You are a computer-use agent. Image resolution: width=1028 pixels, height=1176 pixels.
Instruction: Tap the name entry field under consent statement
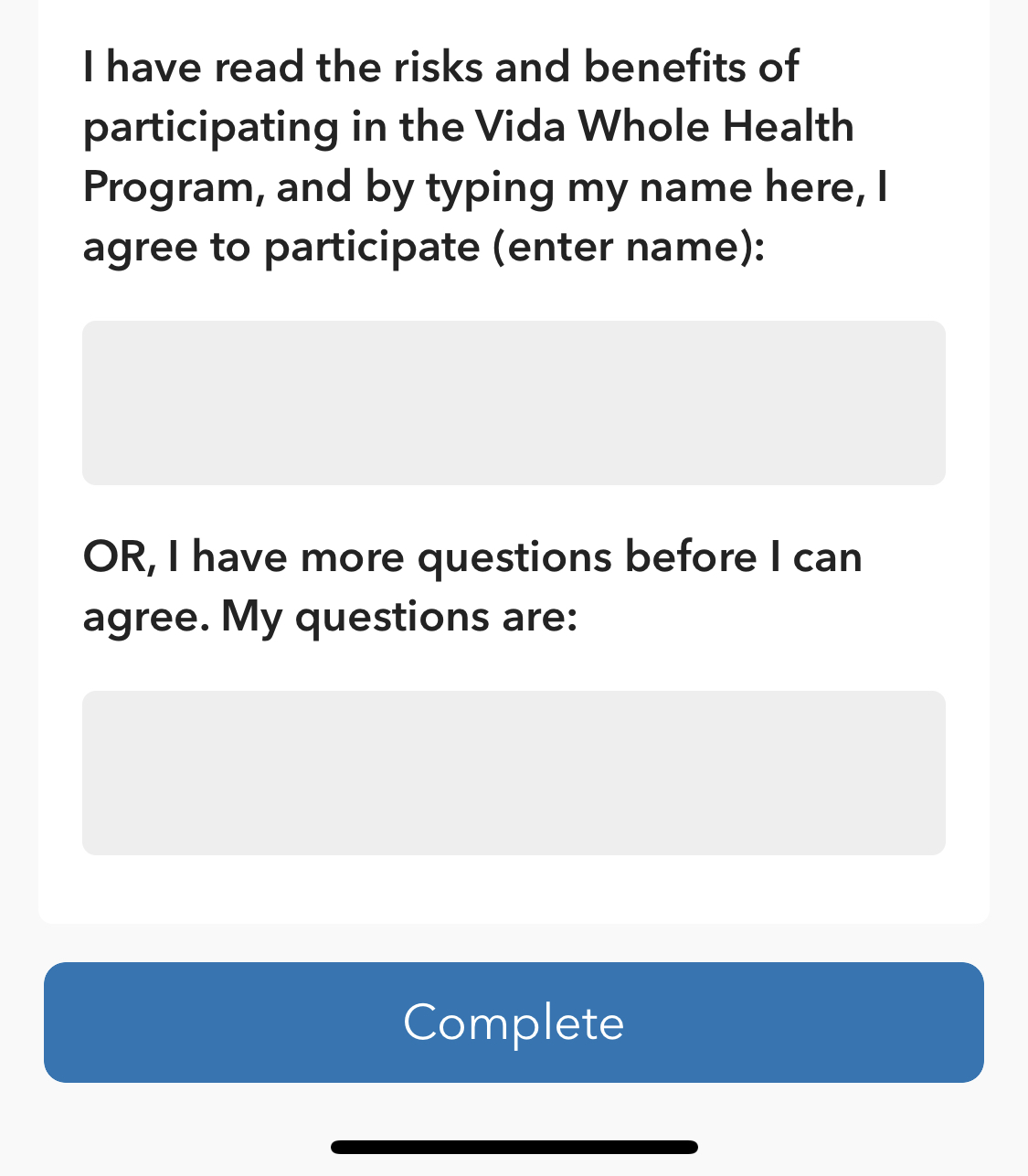pyautogui.click(x=514, y=402)
